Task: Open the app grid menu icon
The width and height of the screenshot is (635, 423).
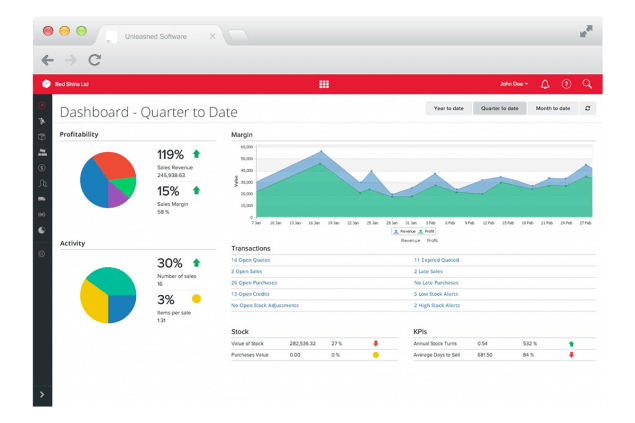Action: 324,84
